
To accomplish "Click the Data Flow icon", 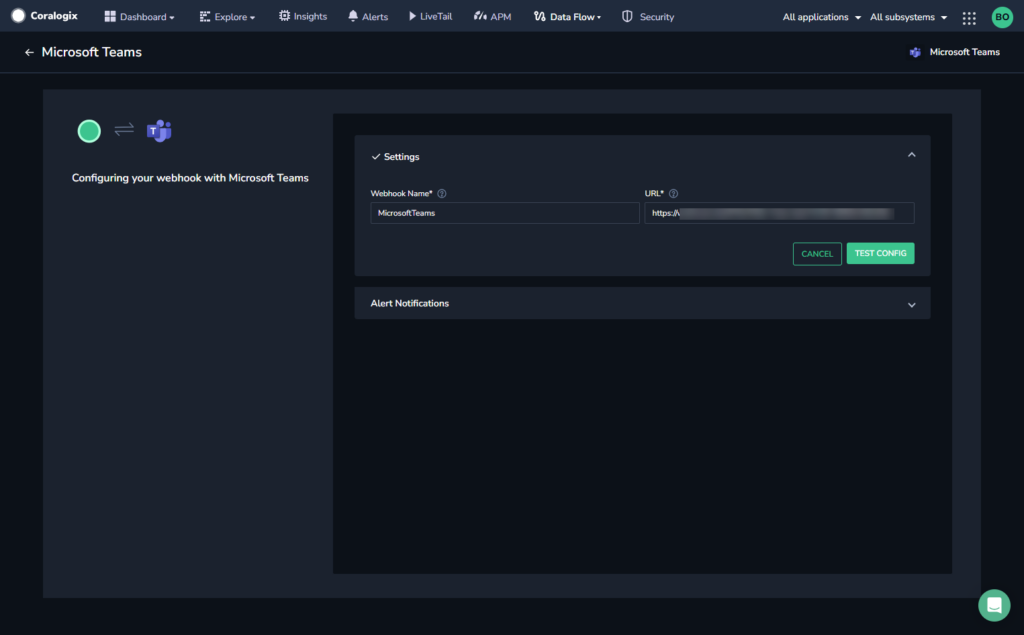I will tap(539, 16).
